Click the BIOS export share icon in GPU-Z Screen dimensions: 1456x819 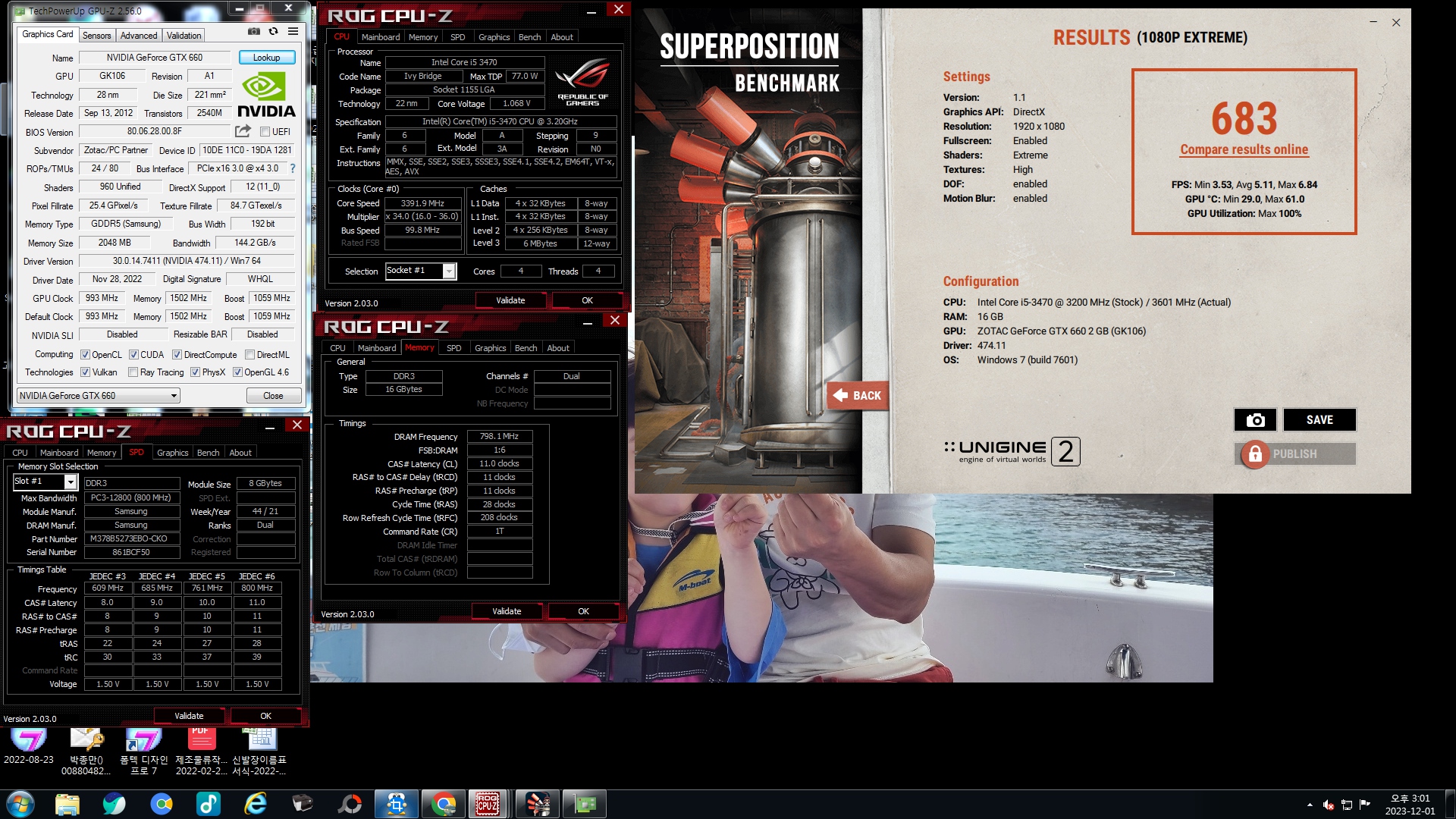click(243, 131)
